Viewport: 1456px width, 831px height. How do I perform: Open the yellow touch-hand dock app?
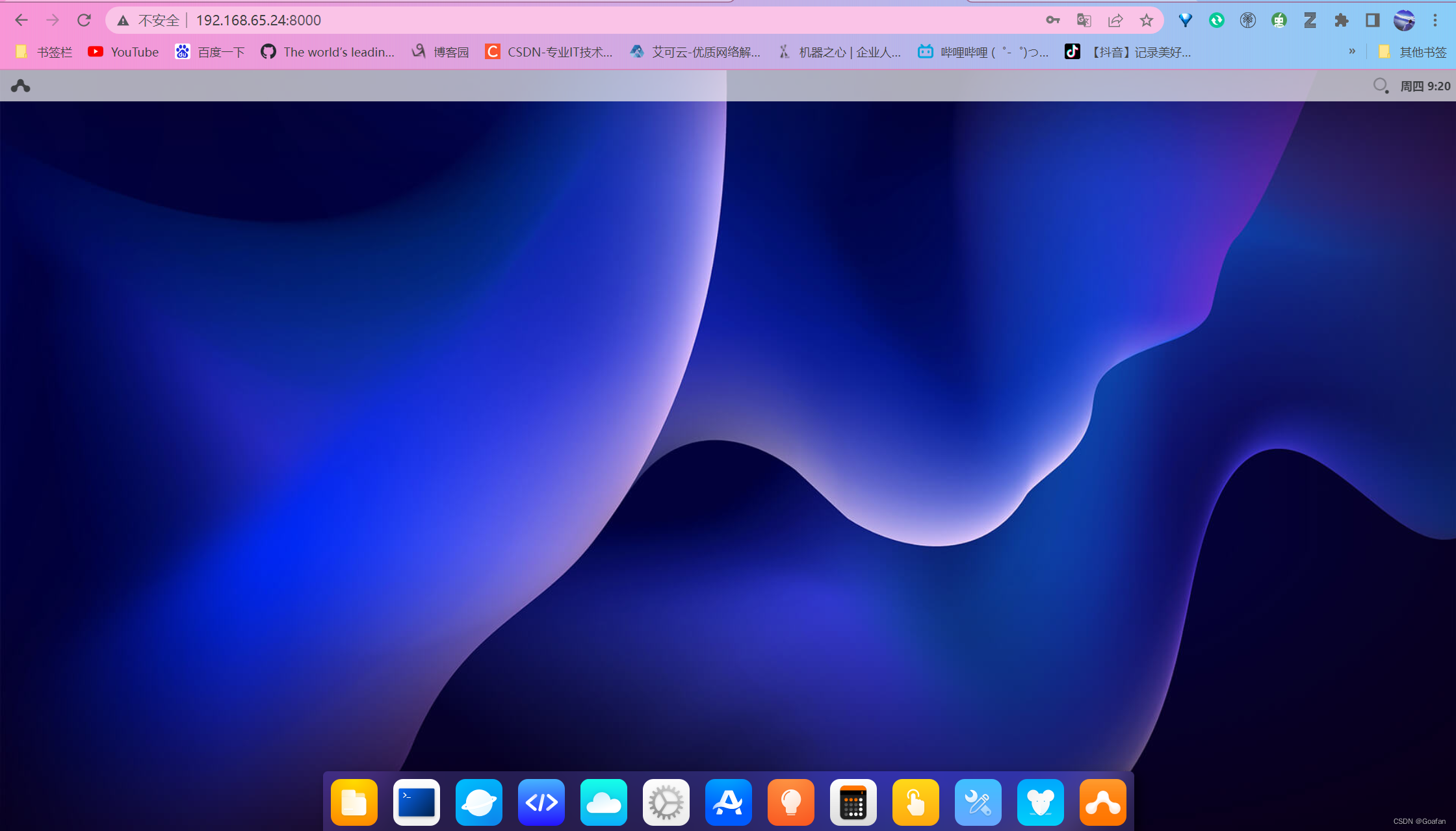915,802
